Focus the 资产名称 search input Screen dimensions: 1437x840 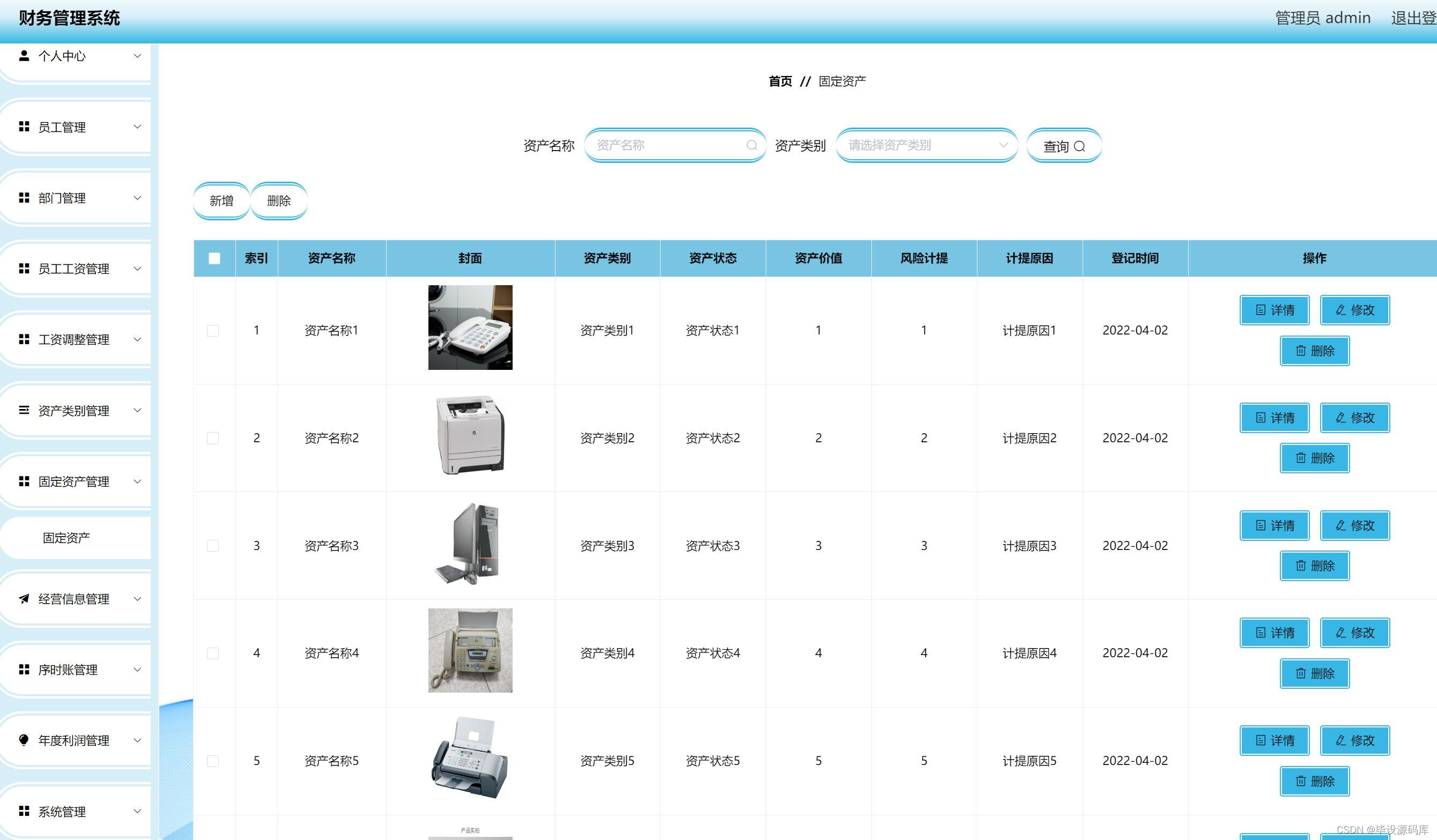coord(675,145)
